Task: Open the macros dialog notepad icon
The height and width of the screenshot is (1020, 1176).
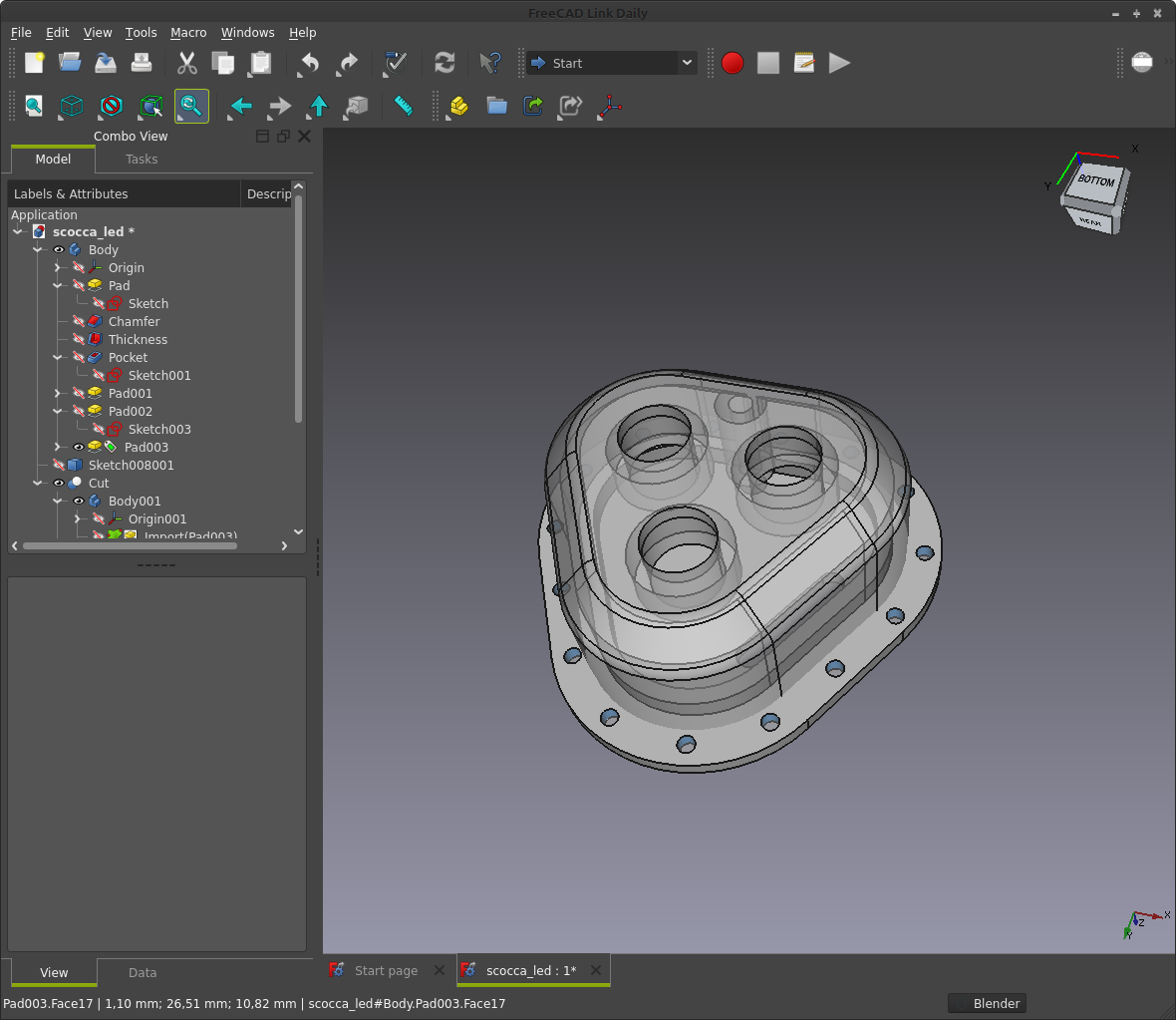Action: [x=804, y=63]
